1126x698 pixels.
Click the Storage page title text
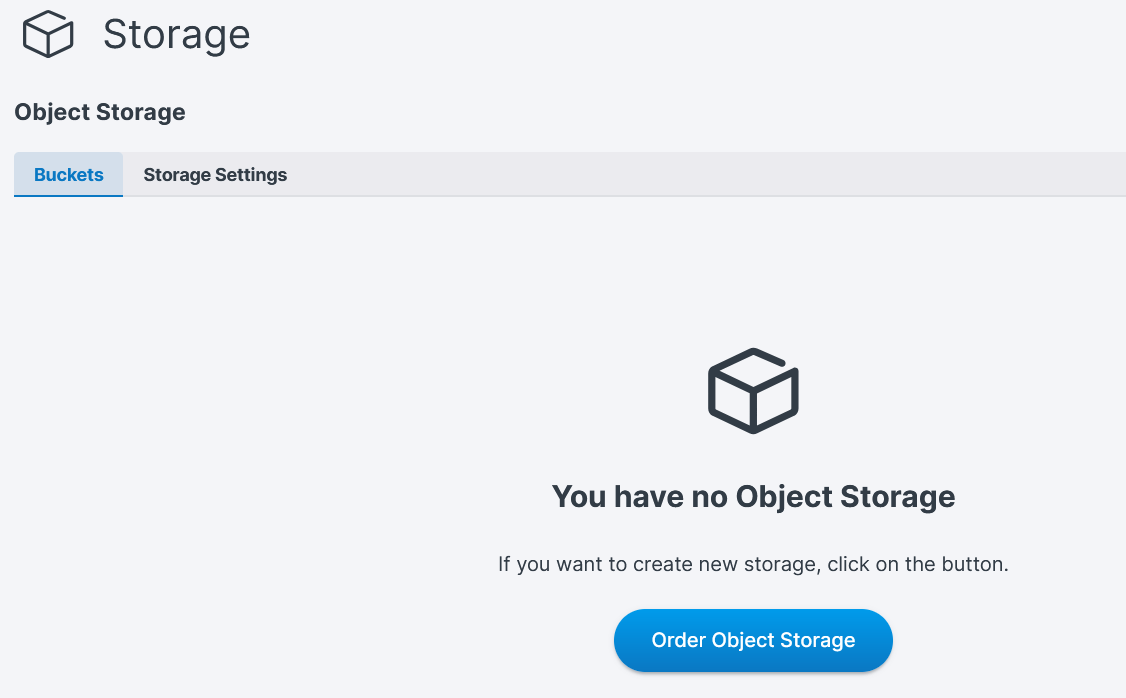click(176, 35)
